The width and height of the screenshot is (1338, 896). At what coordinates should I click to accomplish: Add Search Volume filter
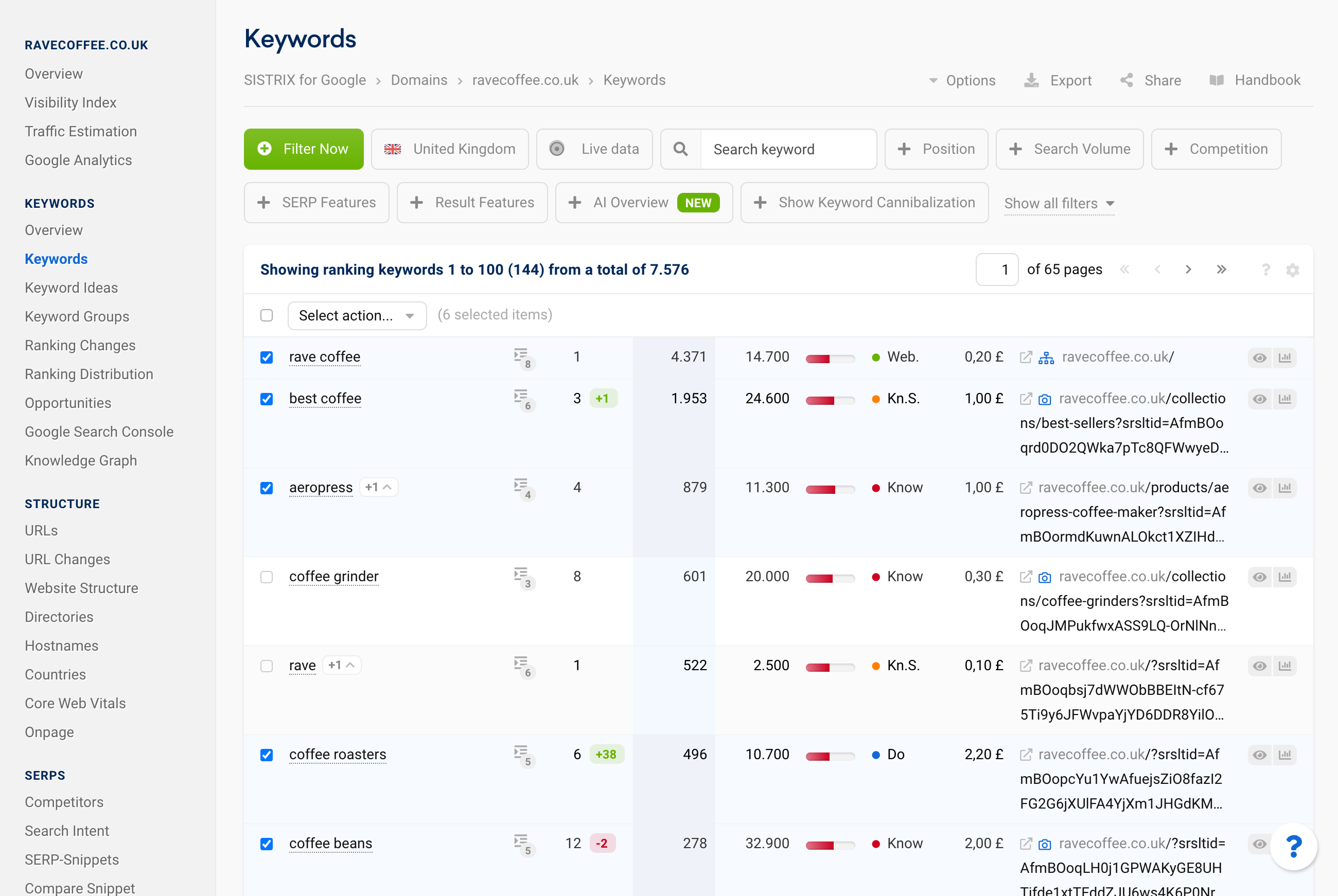tap(1069, 149)
